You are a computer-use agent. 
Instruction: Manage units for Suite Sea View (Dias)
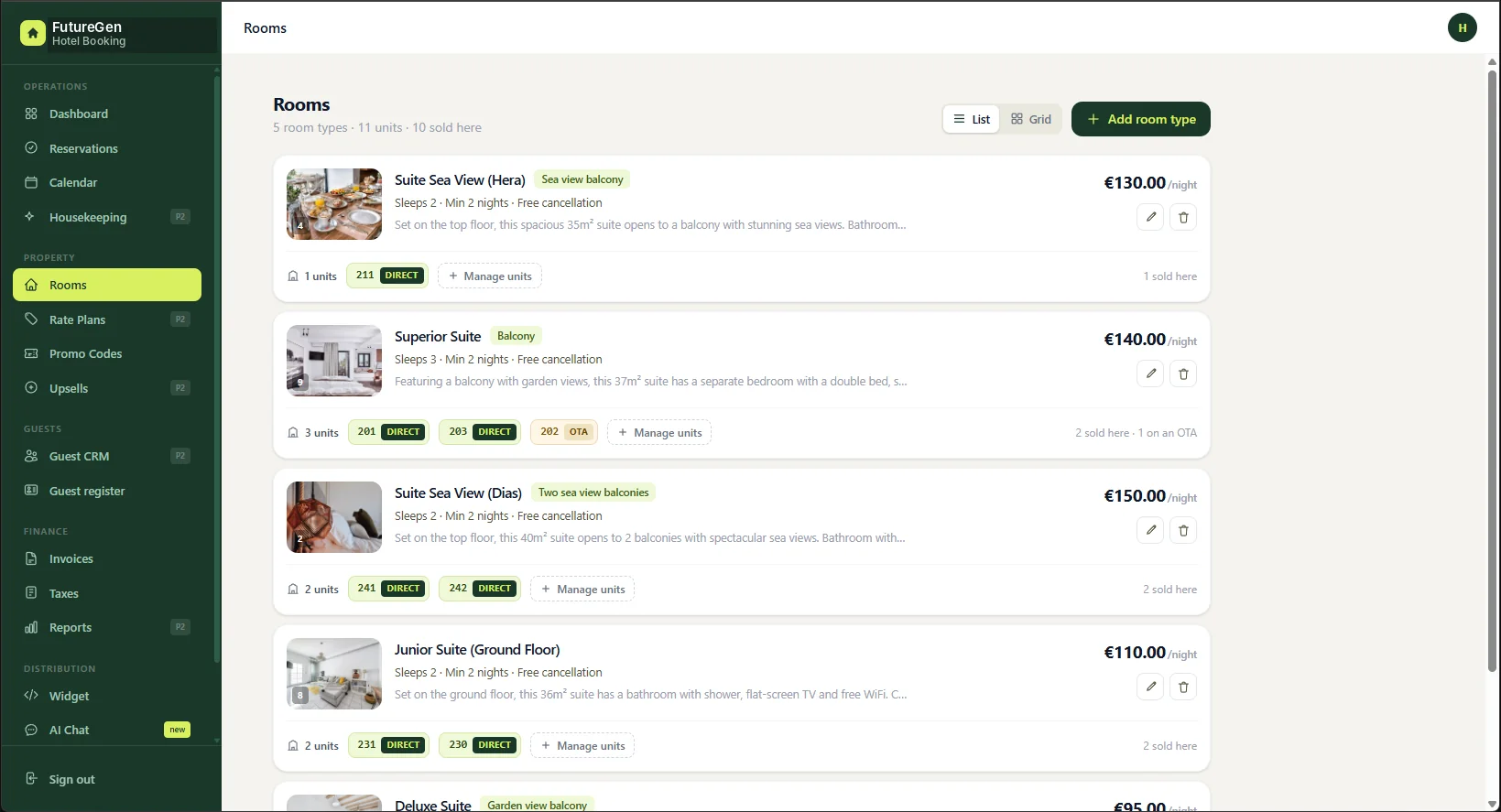tap(582, 589)
